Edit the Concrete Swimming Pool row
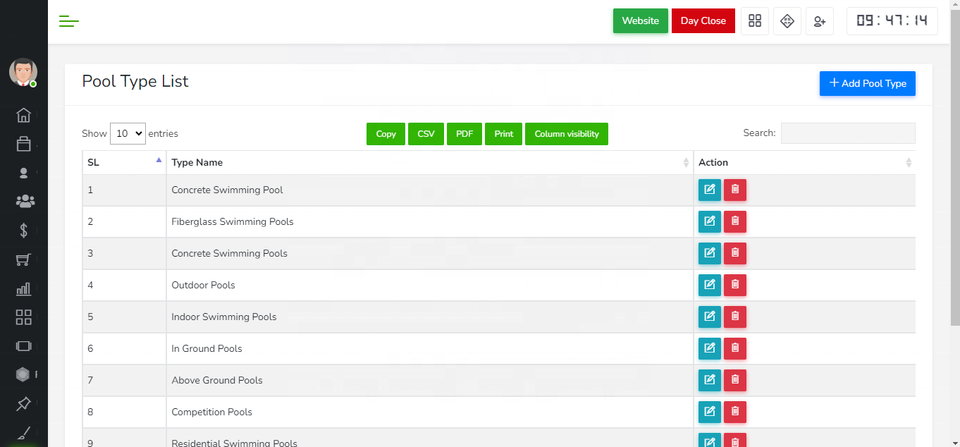The image size is (960, 447). coord(709,190)
